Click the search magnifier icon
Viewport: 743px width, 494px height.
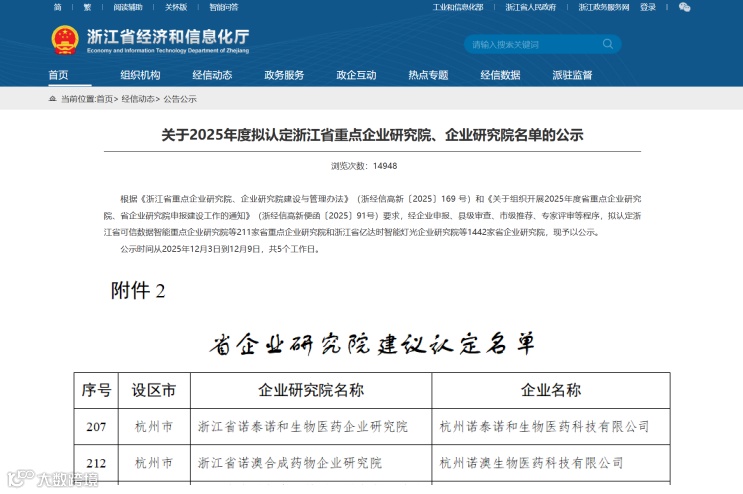(x=607, y=44)
